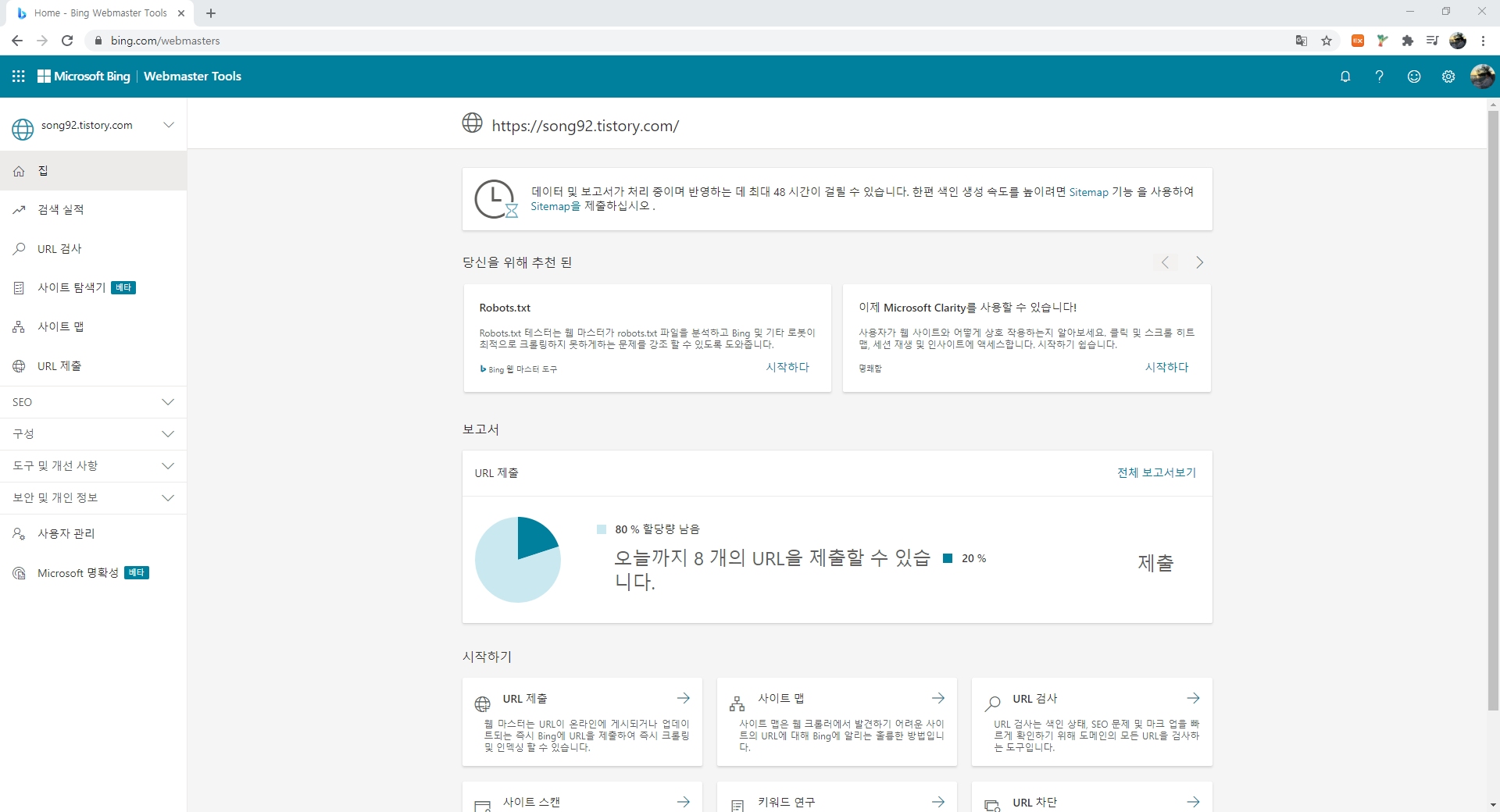The height and width of the screenshot is (812, 1500).
Task: Click the Home - Bing Webmaster Tools tab
Action: click(x=100, y=13)
